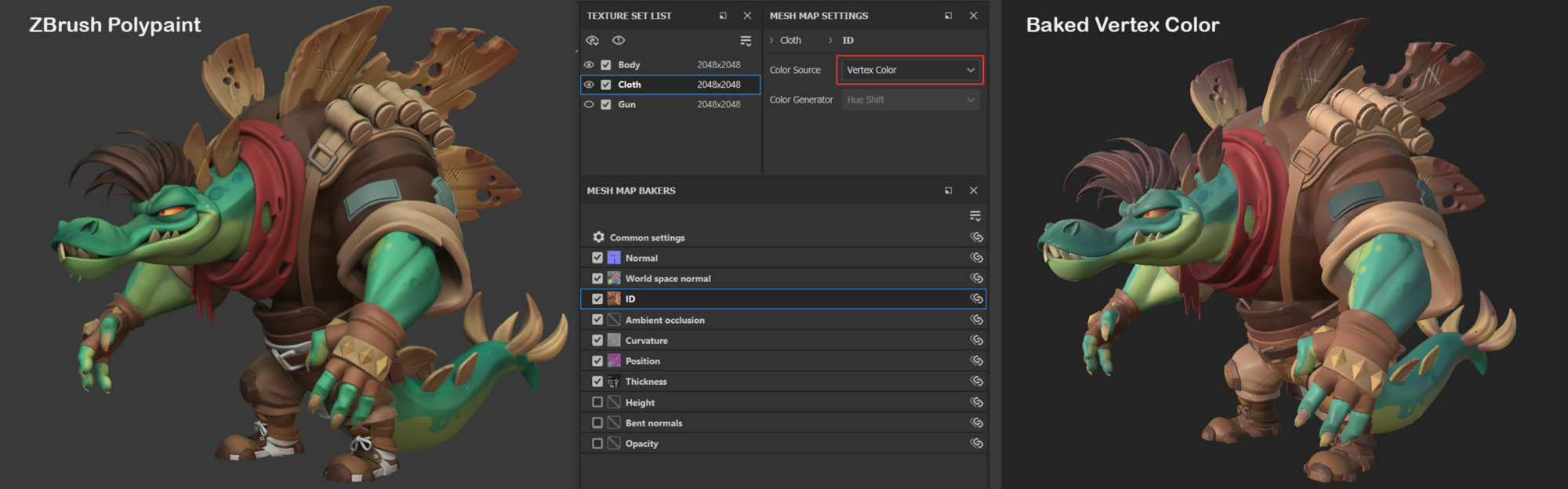Open the Color Generator Hue Shift dropdown
This screenshot has width=1568, height=489.
point(909,100)
